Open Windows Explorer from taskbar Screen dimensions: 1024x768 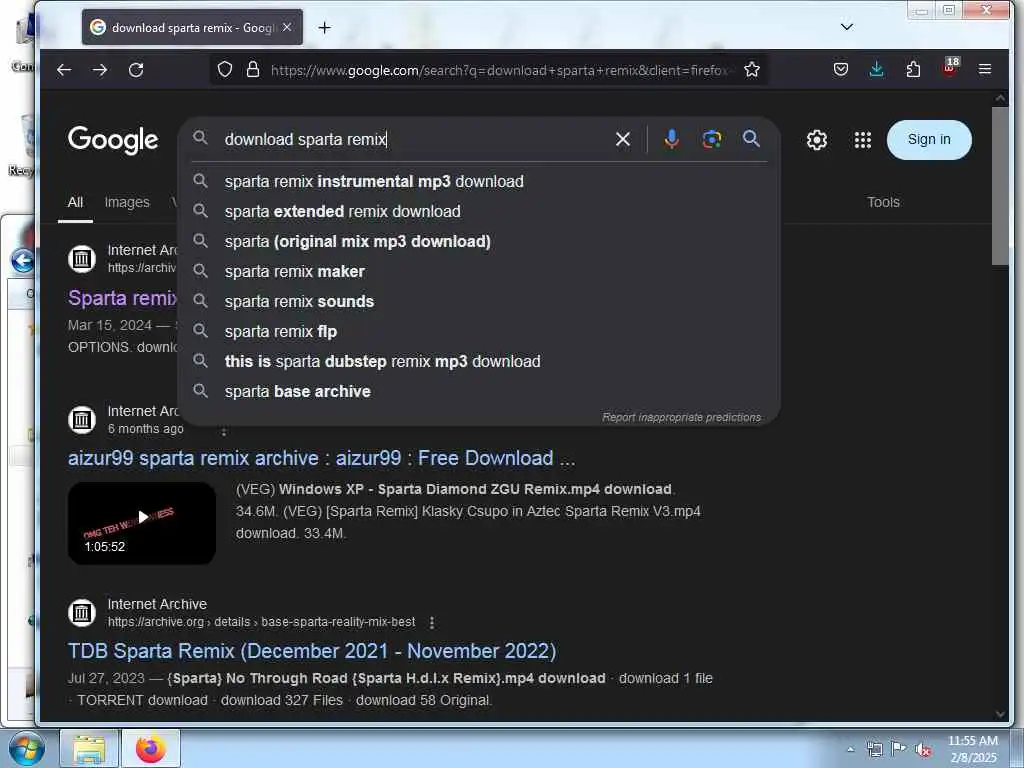coord(89,748)
